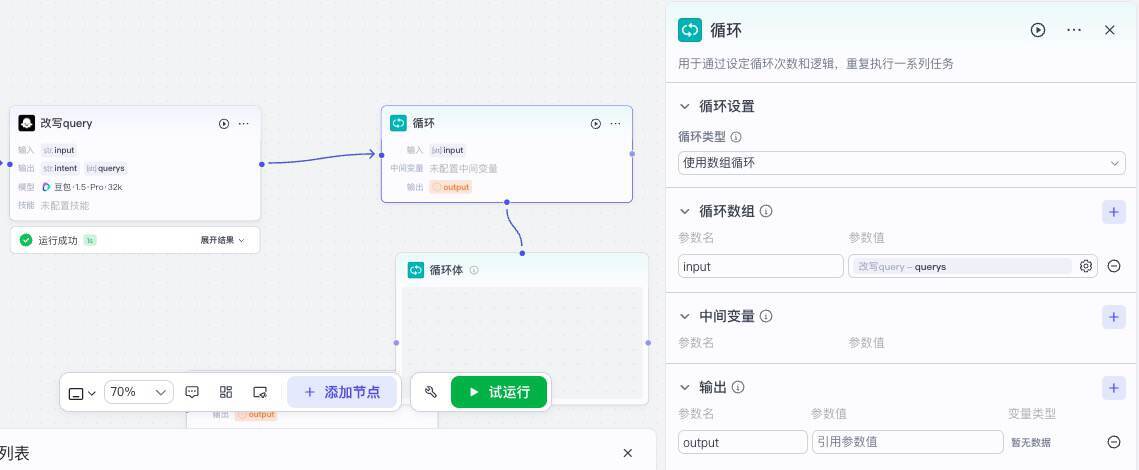Remove the output parameter row
Screen dimensions: 1139x470
(1114, 442)
